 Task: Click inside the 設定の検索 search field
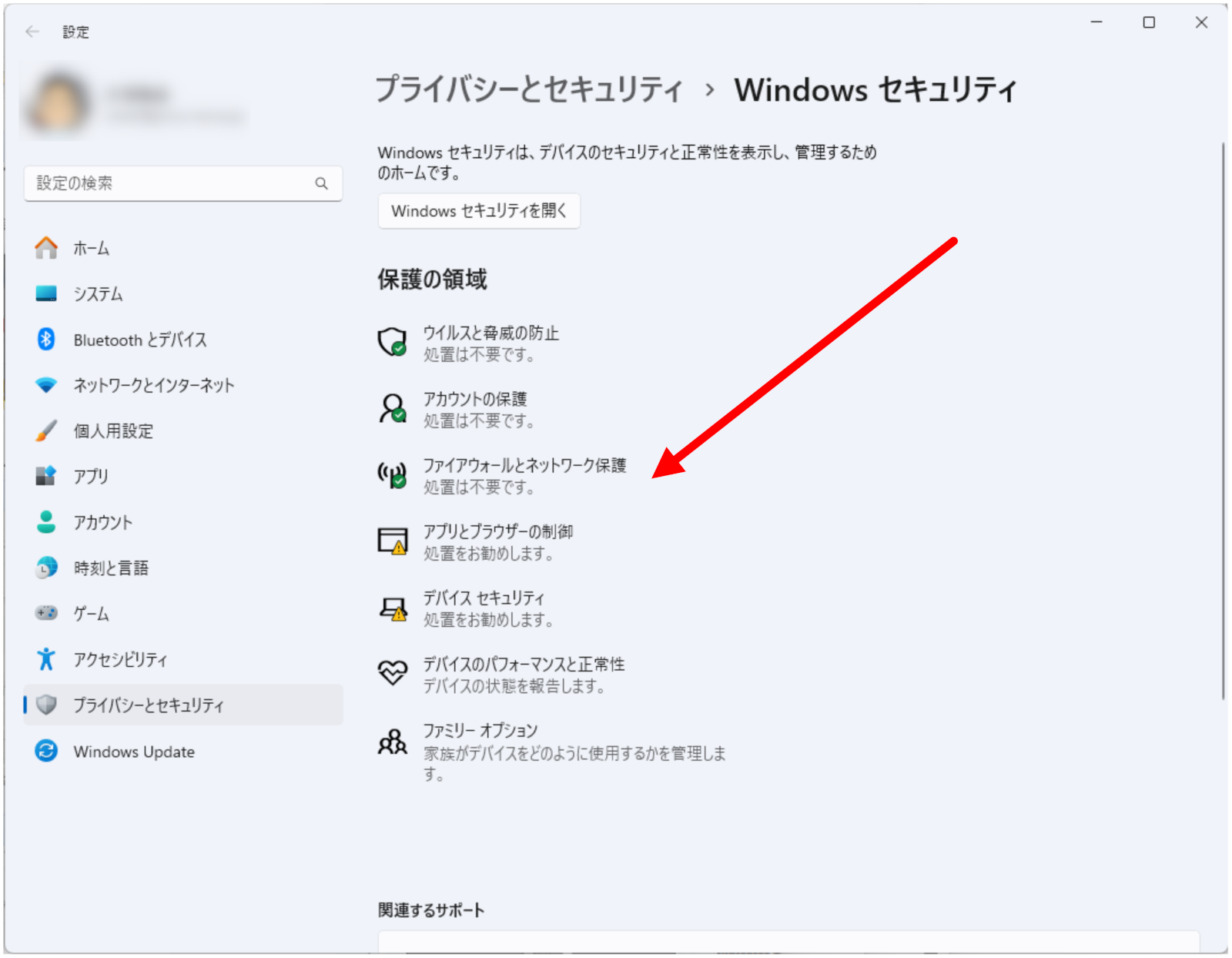coord(169,183)
